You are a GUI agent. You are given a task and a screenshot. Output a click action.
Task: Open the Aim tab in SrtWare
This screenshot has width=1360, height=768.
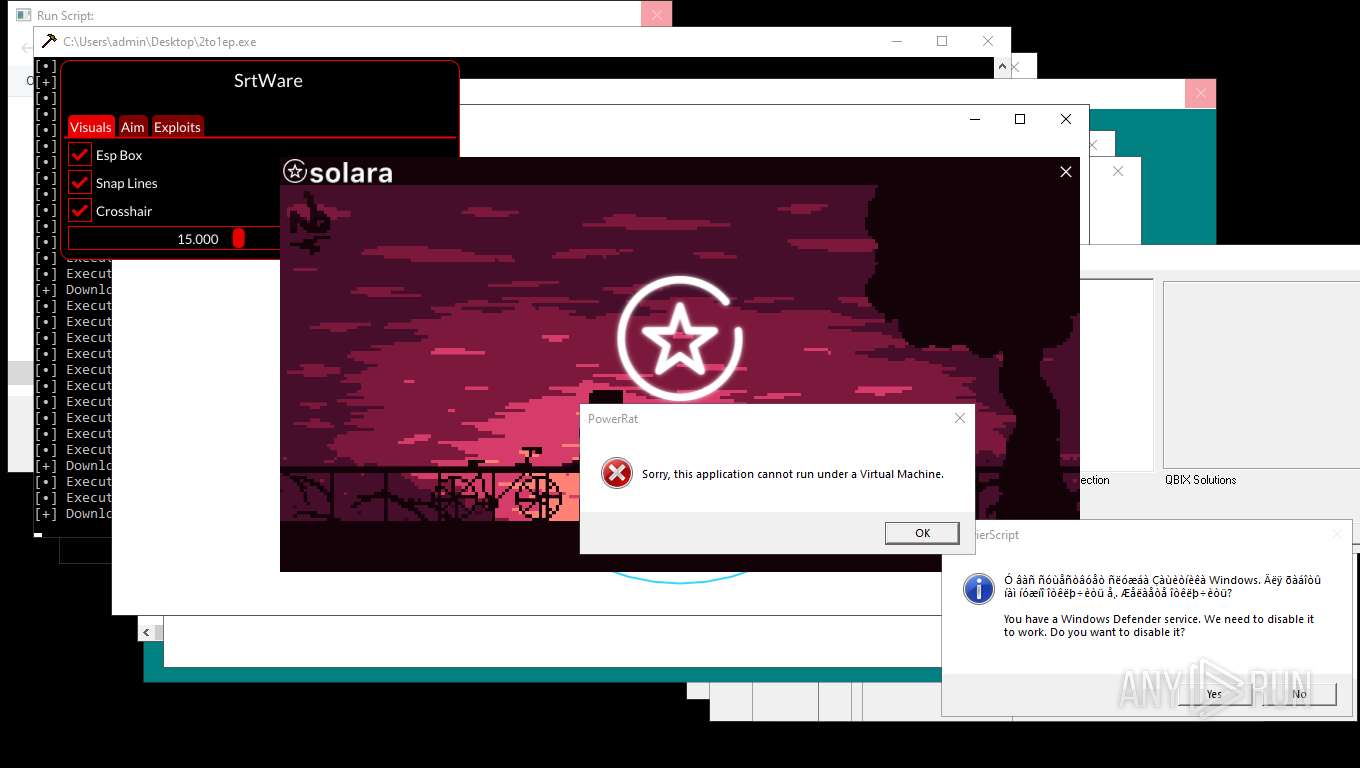132,127
